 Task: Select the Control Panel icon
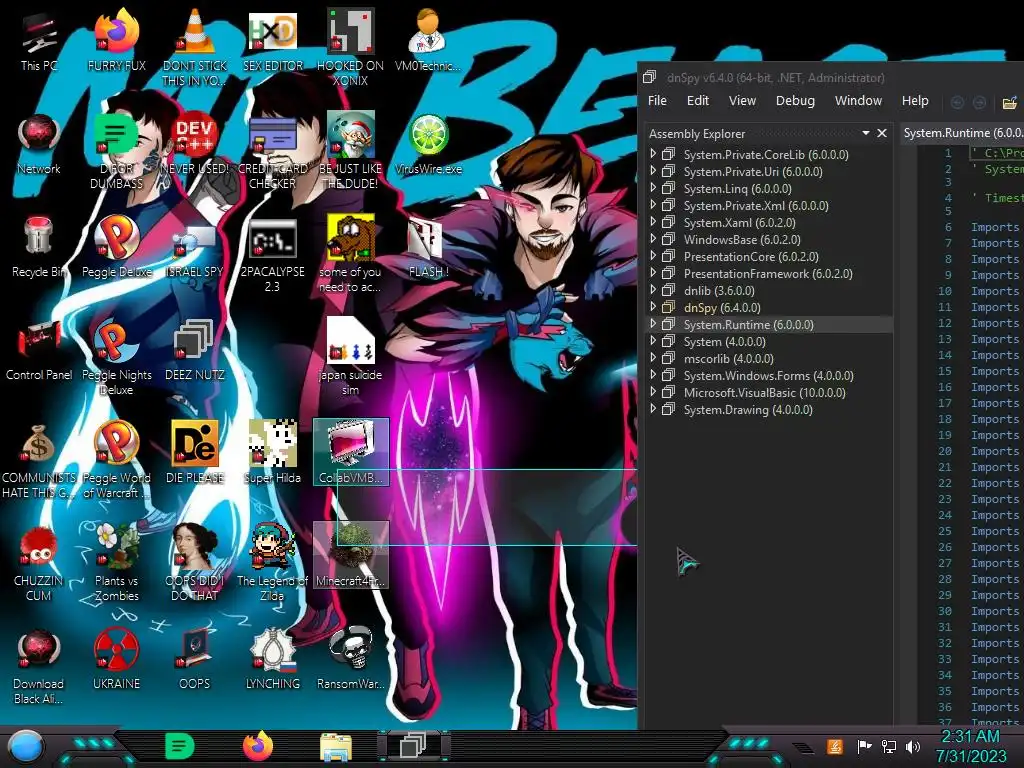(x=39, y=350)
